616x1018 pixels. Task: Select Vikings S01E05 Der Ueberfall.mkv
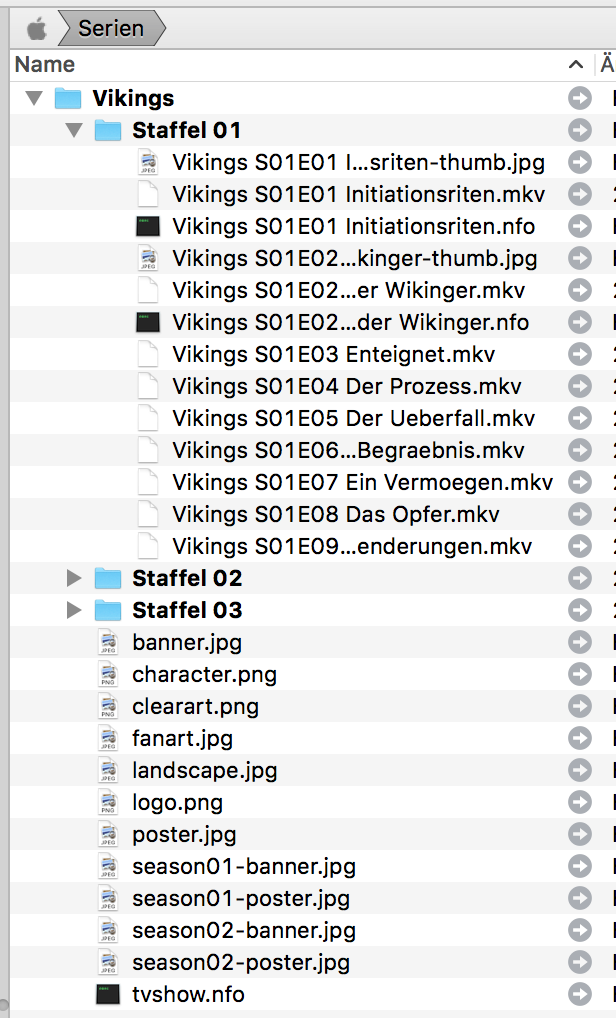[x=353, y=418]
